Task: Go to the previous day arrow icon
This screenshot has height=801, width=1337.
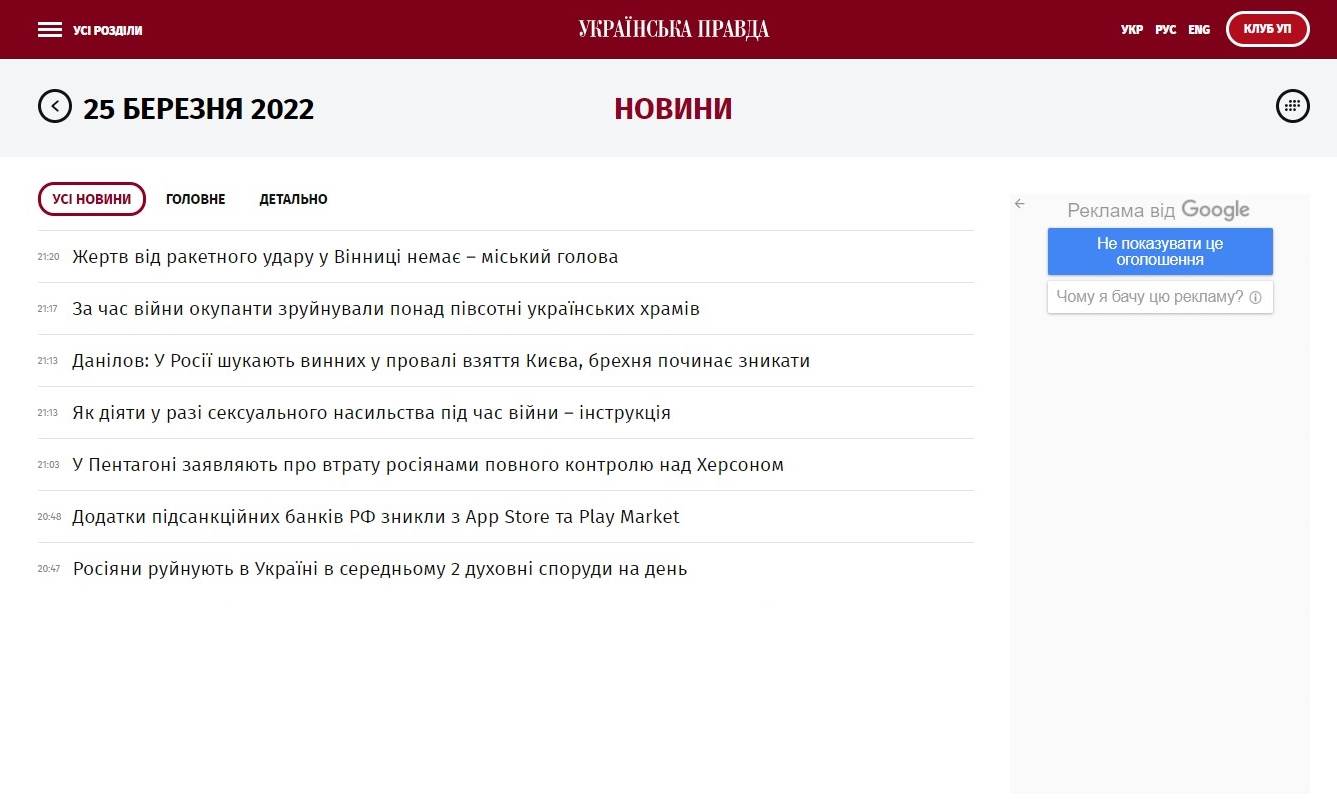Action: [x=55, y=106]
